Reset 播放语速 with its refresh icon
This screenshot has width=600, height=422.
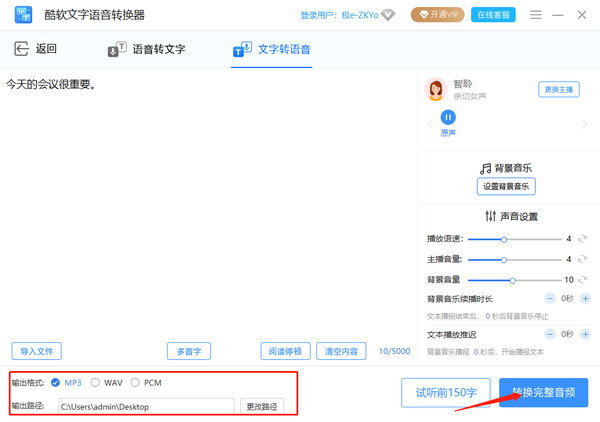[582, 239]
